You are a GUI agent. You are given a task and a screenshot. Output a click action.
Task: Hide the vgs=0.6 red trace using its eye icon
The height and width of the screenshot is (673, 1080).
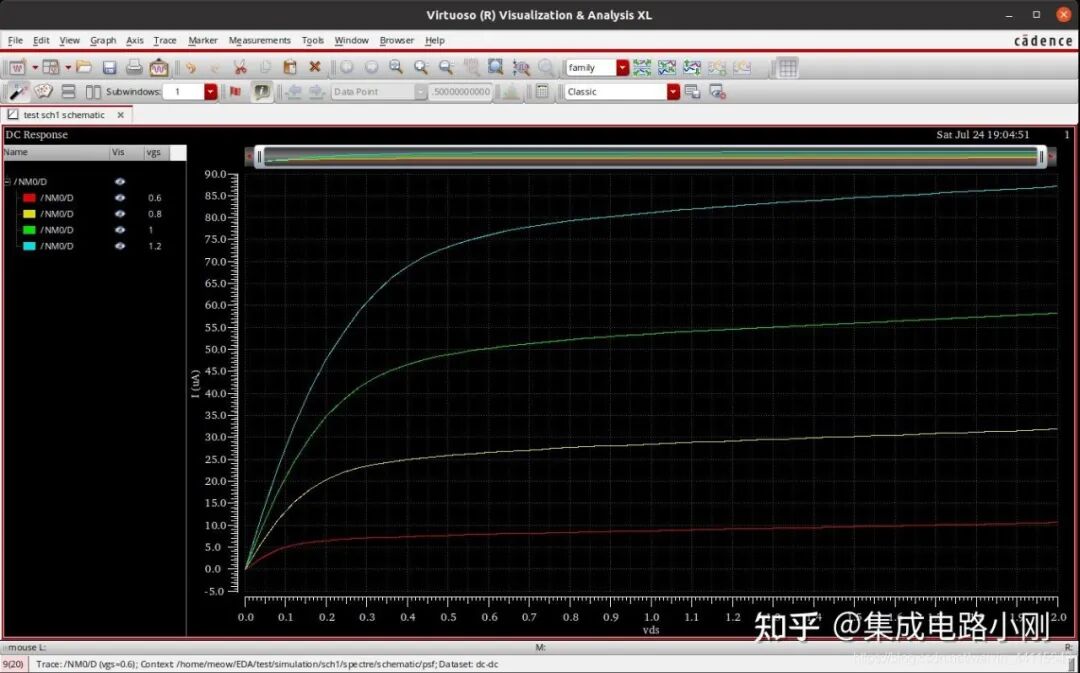tap(120, 198)
